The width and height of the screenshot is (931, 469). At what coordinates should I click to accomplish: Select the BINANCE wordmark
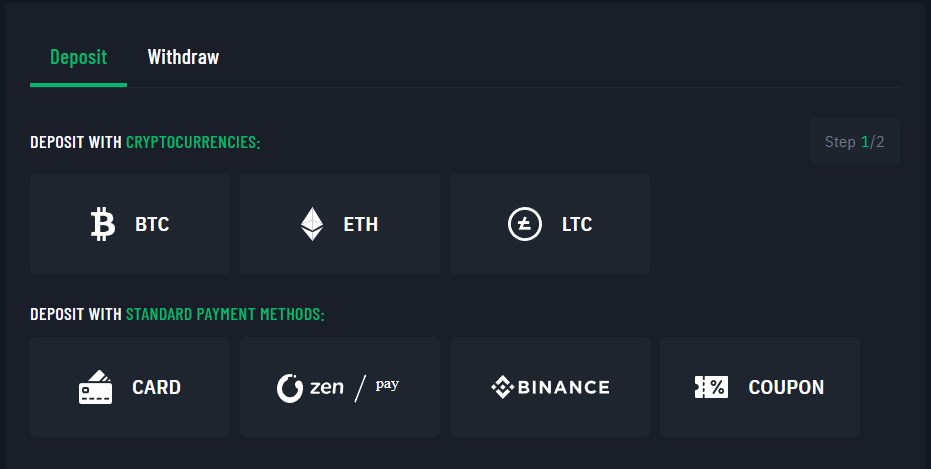(x=562, y=387)
